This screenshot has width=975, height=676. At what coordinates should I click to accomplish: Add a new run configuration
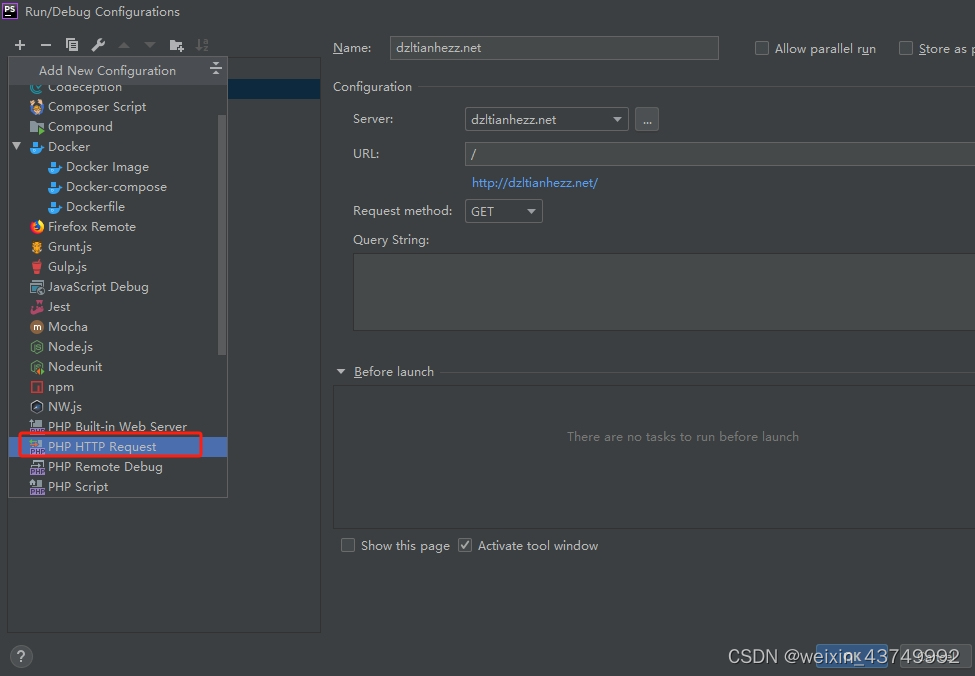coord(19,45)
